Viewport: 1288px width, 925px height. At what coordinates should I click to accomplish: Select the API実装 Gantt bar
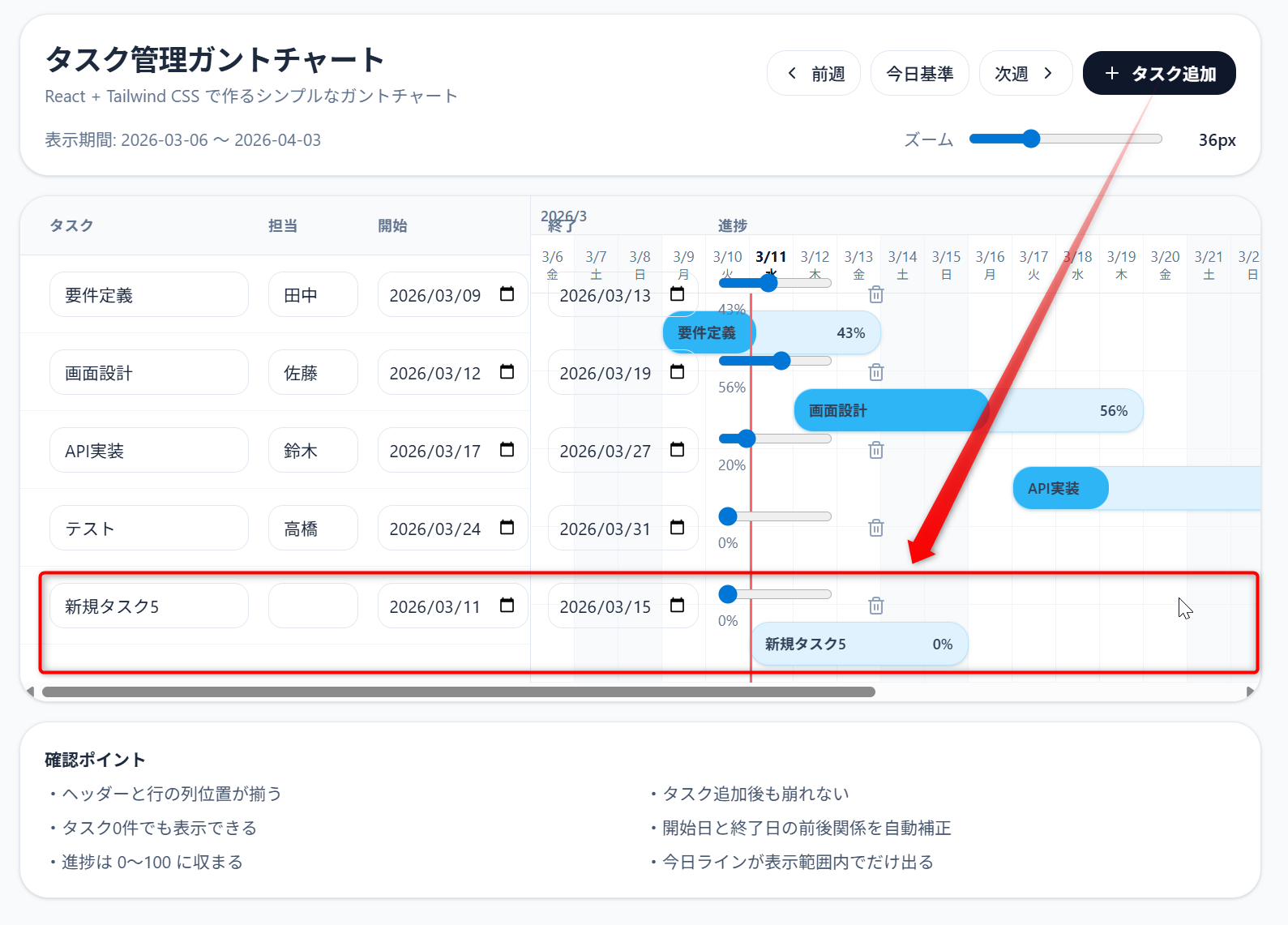(x=1136, y=488)
